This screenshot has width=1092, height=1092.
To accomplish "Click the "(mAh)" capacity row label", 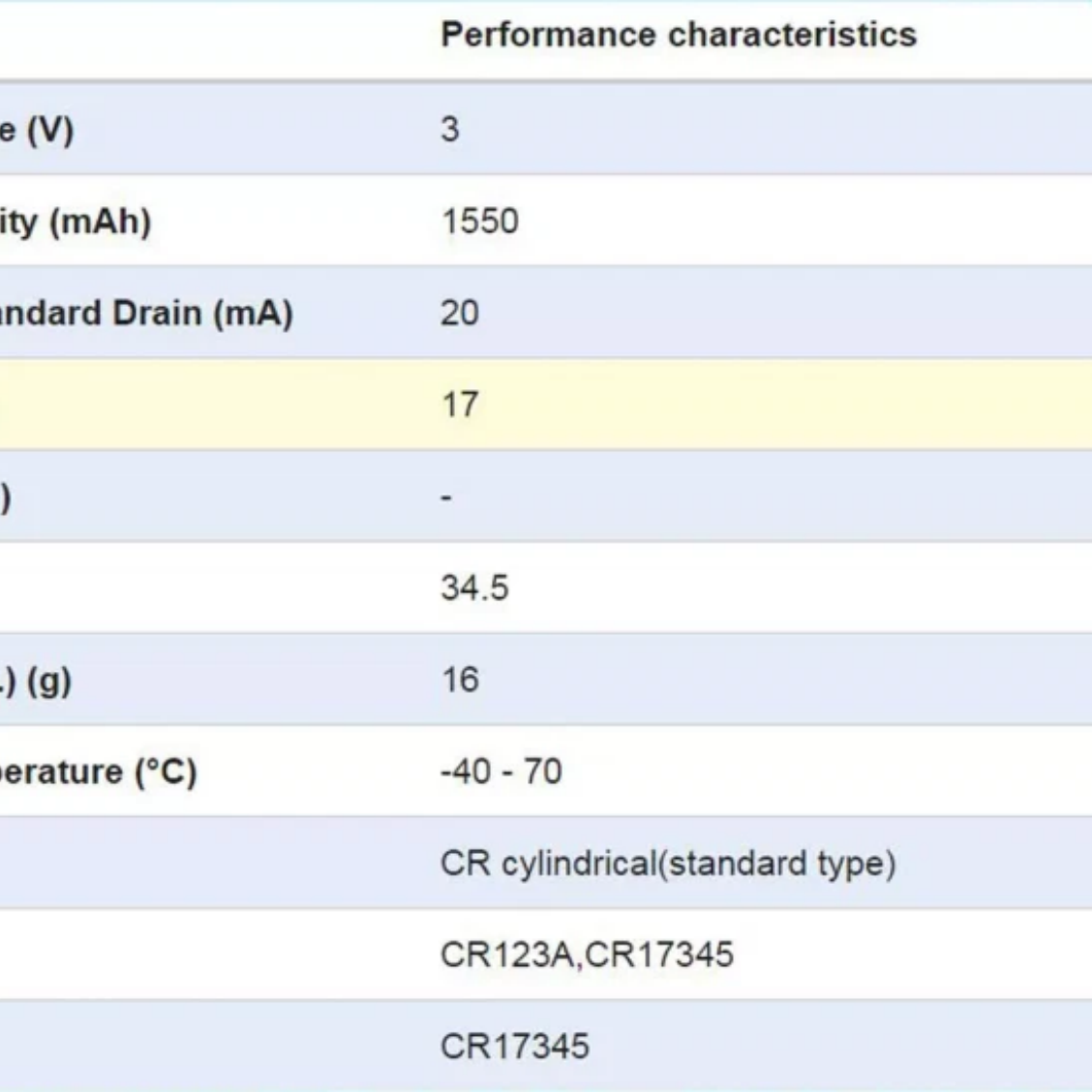I will pyautogui.click(x=77, y=222).
